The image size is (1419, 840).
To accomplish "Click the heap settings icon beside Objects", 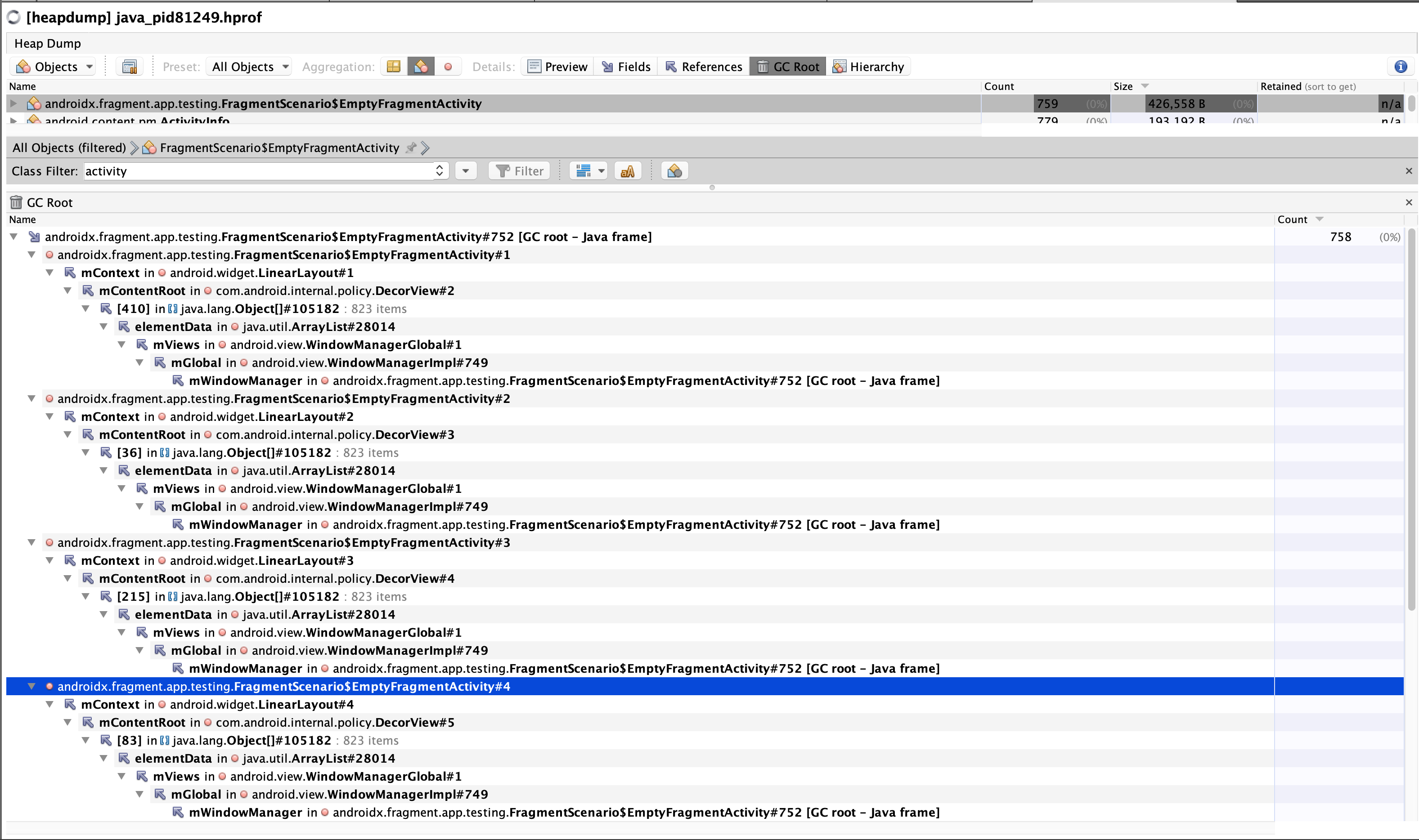I will (130, 66).
